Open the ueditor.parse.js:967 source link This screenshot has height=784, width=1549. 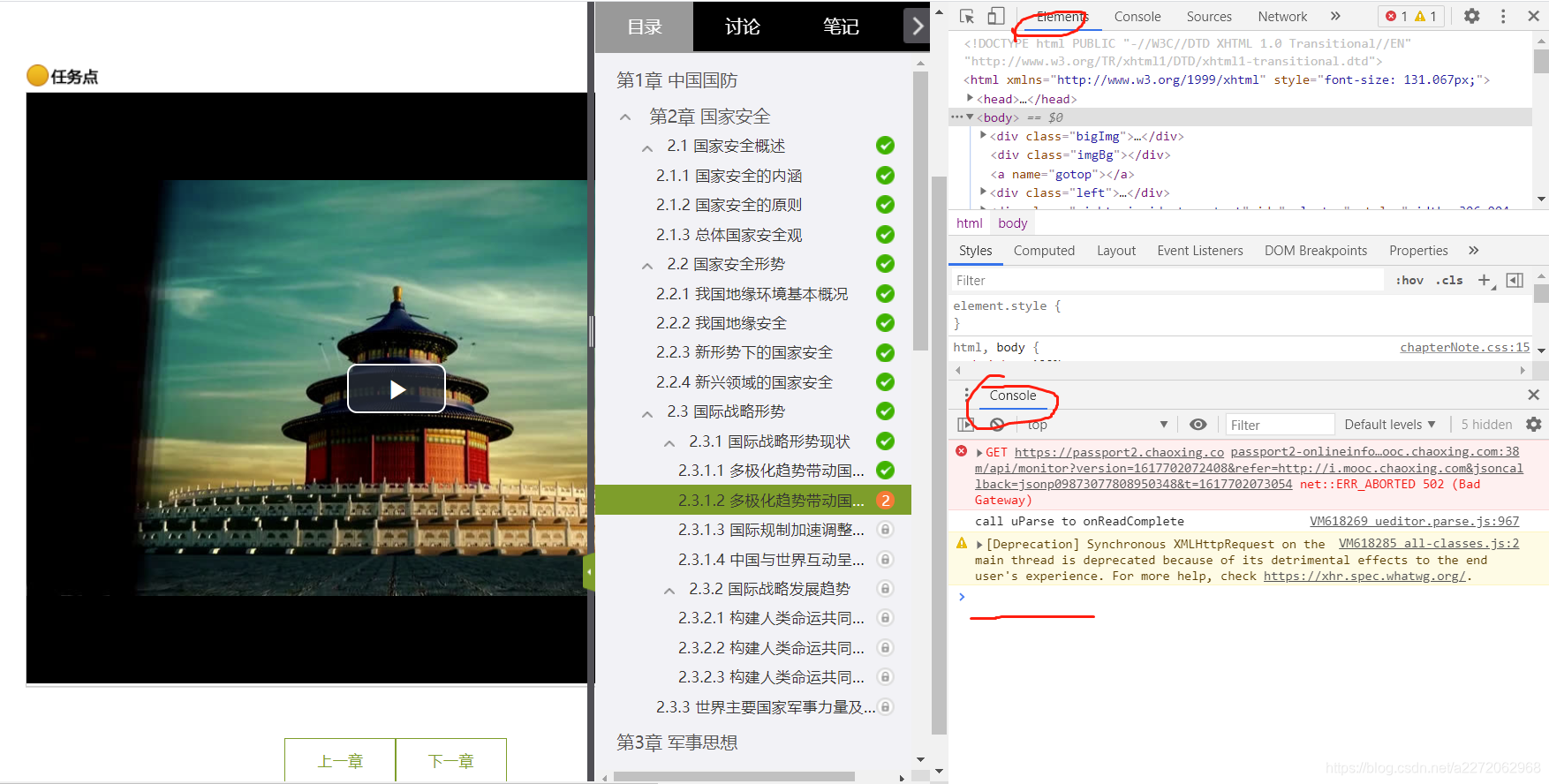point(1414,521)
